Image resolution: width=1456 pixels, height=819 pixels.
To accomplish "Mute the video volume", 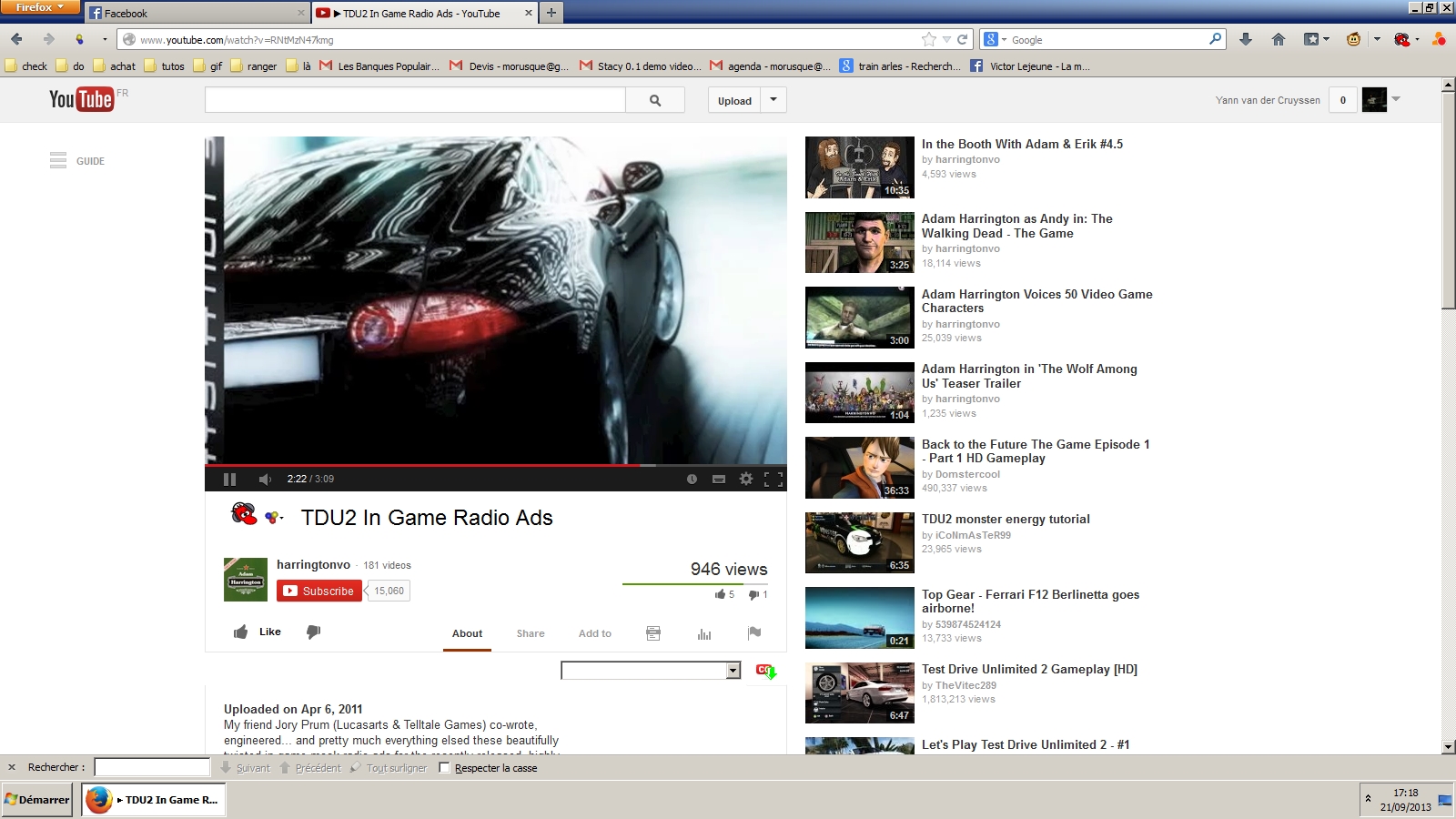I will point(265,479).
